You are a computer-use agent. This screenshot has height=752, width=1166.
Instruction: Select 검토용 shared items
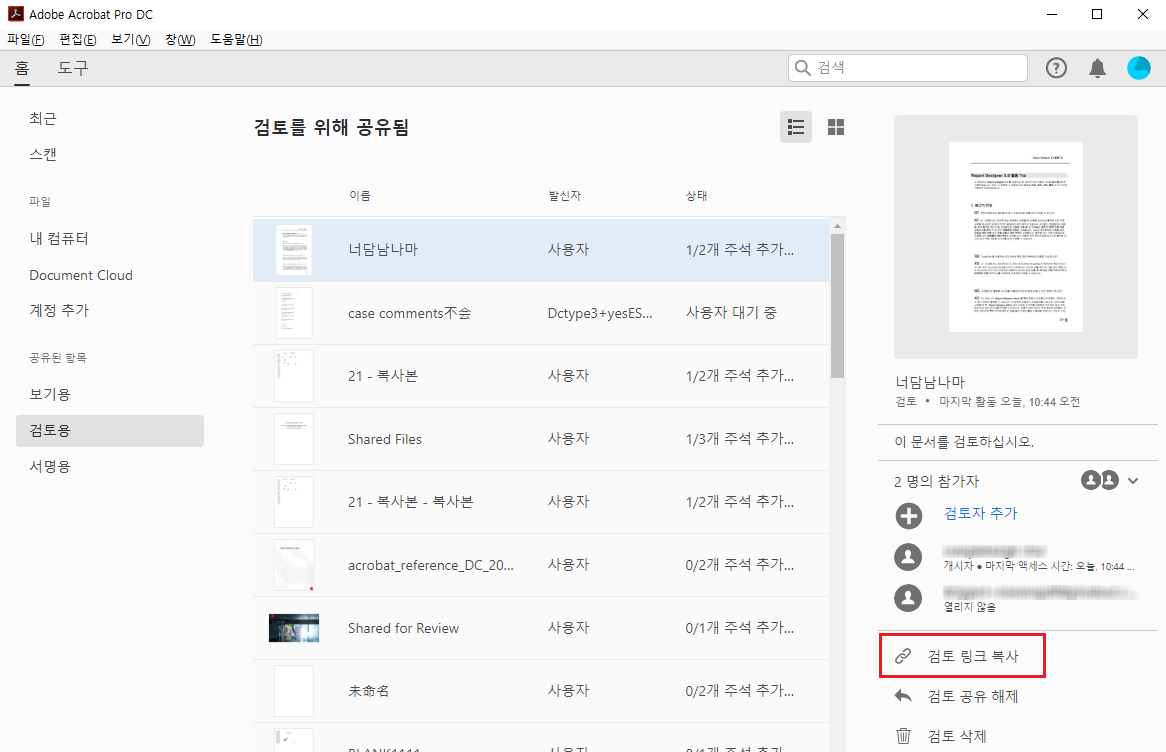point(110,431)
